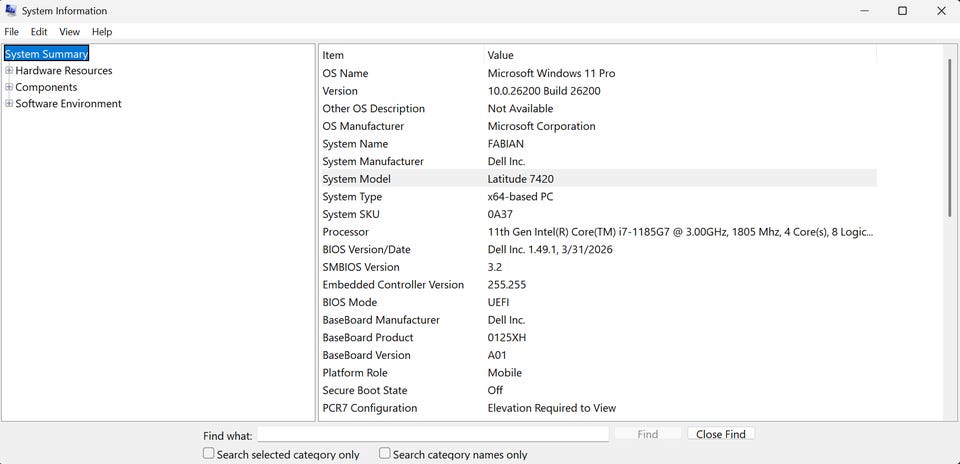Viewport: 960px width, 464px height.
Task: Select the BIOS Version/Date row
Action: click(598, 250)
